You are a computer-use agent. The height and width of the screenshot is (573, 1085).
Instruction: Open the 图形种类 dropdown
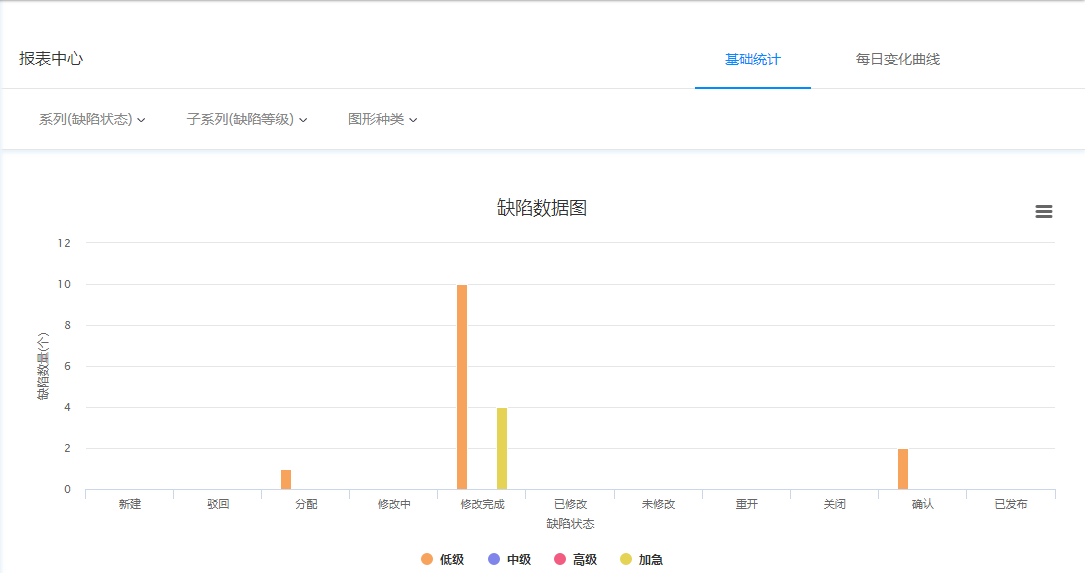click(x=382, y=119)
